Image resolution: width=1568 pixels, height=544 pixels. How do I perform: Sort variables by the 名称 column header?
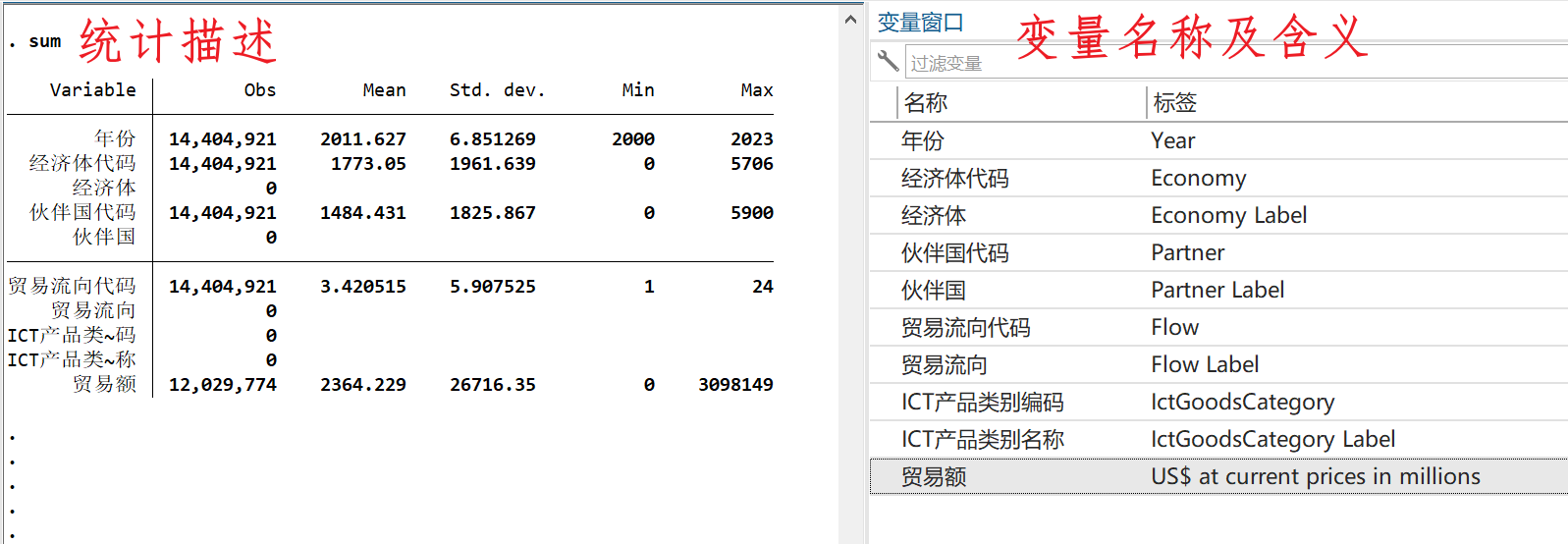point(925,102)
